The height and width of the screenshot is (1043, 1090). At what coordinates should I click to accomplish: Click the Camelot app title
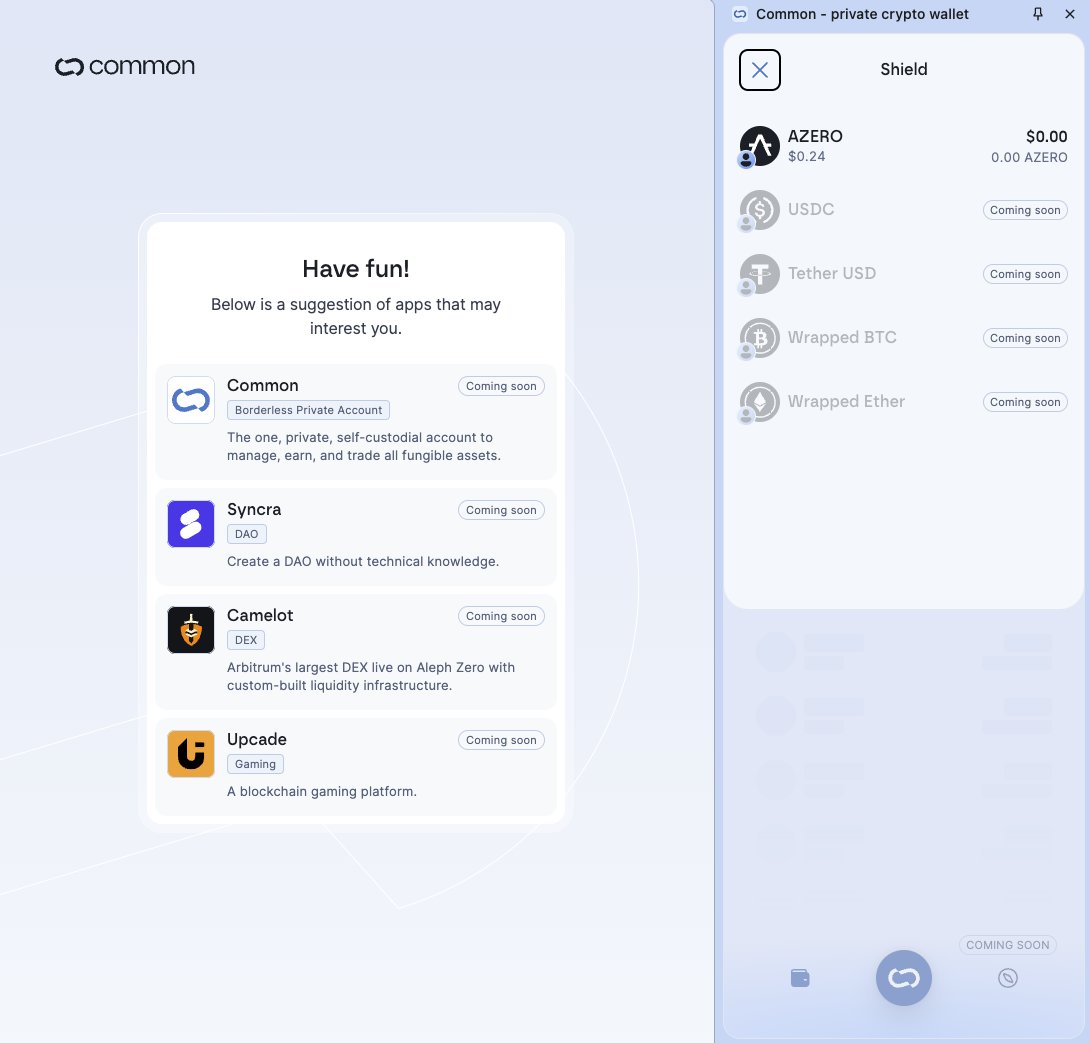260,615
